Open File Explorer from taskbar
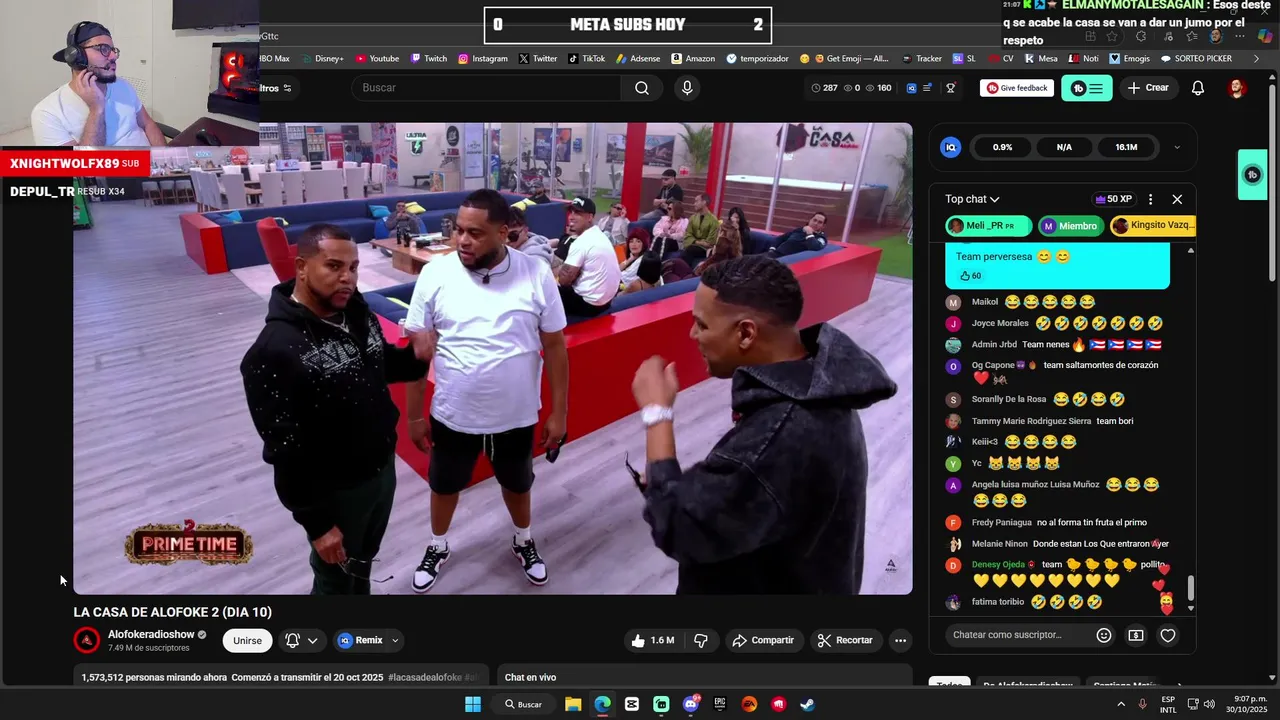The image size is (1280, 720). (x=573, y=704)
